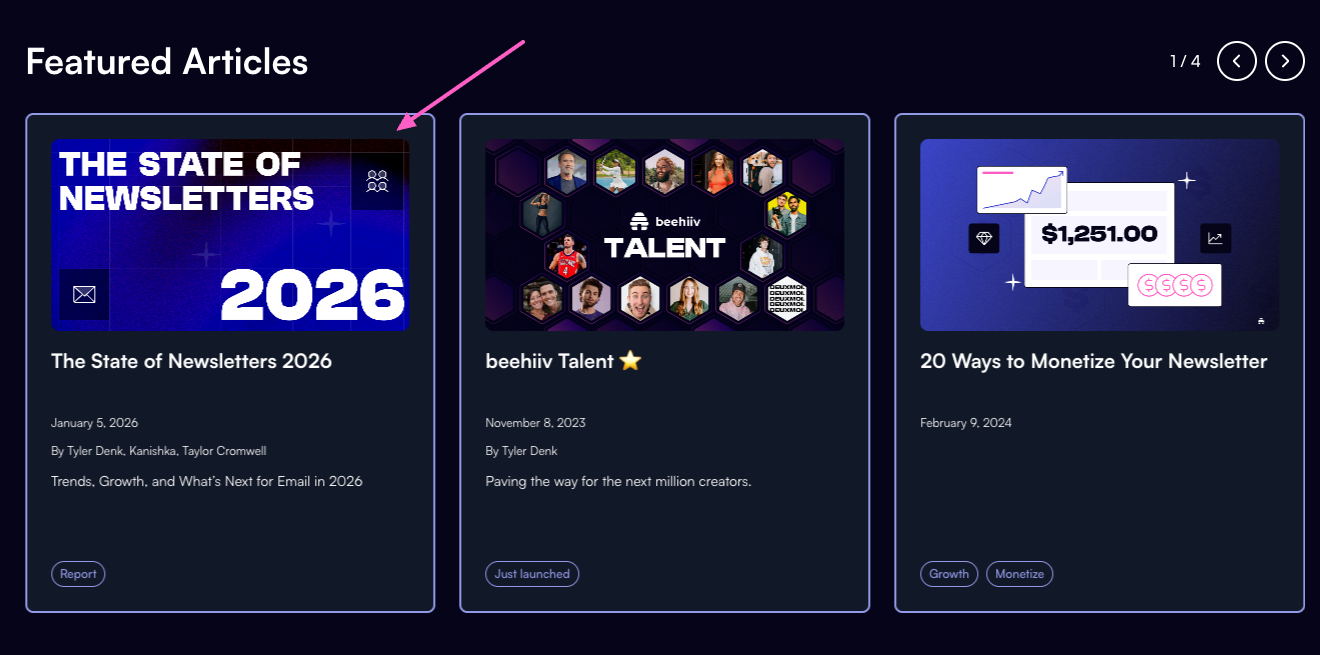
Task: Click the beehiiv logo in Talent banner
Action: point(664,222)
